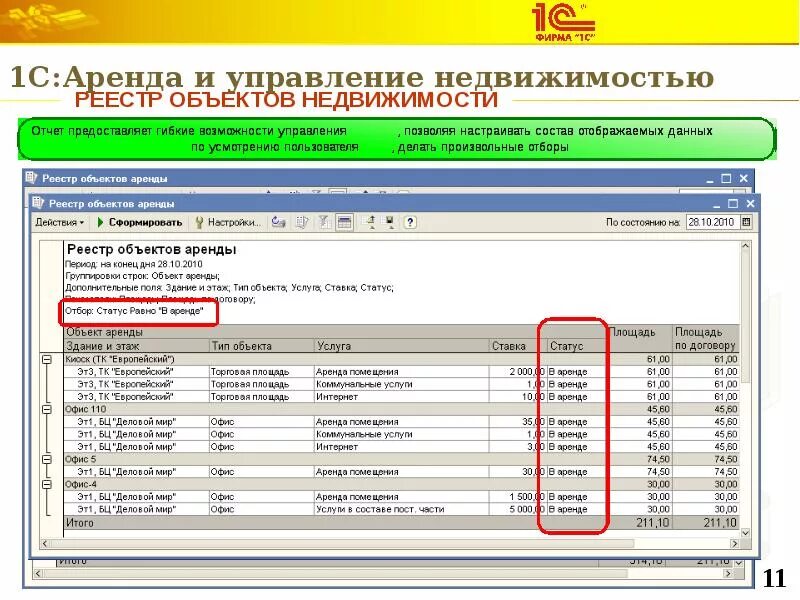Screen dimensions: 800x600
Task: Click Период: на конец дня 28.10.2010 line
Action: [x=134, y=264]
